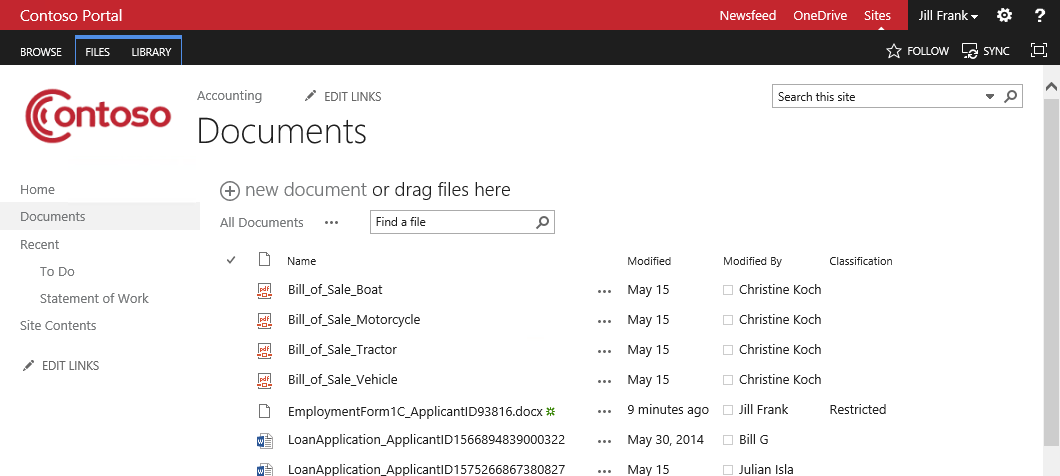
Task: Open ellipsis menu for EmploymentForm1C document
Action: click(604, 411)
